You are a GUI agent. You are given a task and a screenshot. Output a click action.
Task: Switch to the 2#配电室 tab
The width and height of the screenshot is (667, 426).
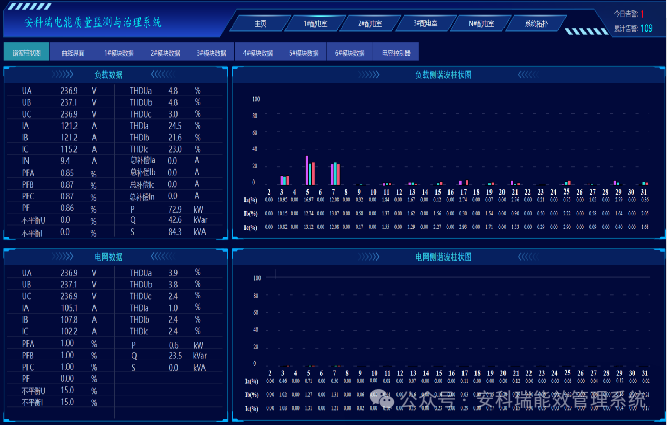pos(370,23)
